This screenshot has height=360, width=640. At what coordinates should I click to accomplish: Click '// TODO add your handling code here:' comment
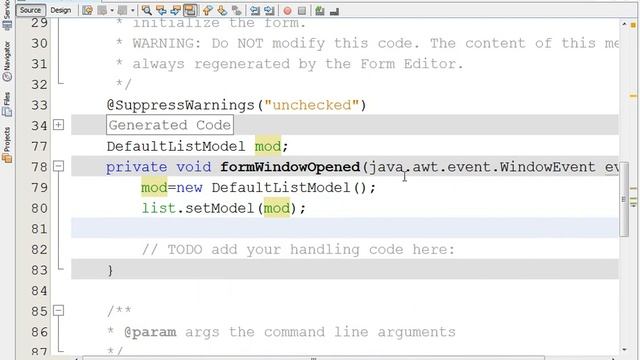tap(298, 249)
